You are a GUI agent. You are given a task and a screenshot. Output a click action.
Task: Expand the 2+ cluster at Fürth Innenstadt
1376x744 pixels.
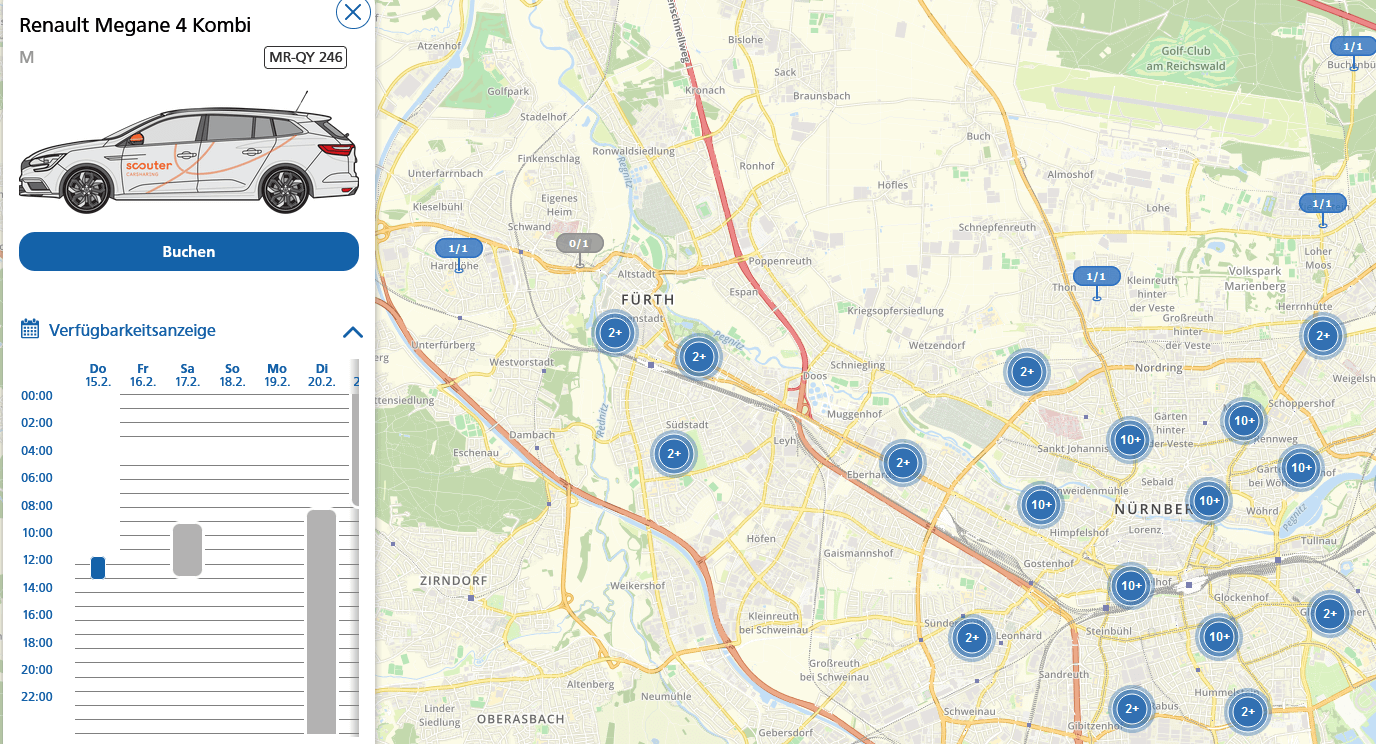click(x=615, y=333)
